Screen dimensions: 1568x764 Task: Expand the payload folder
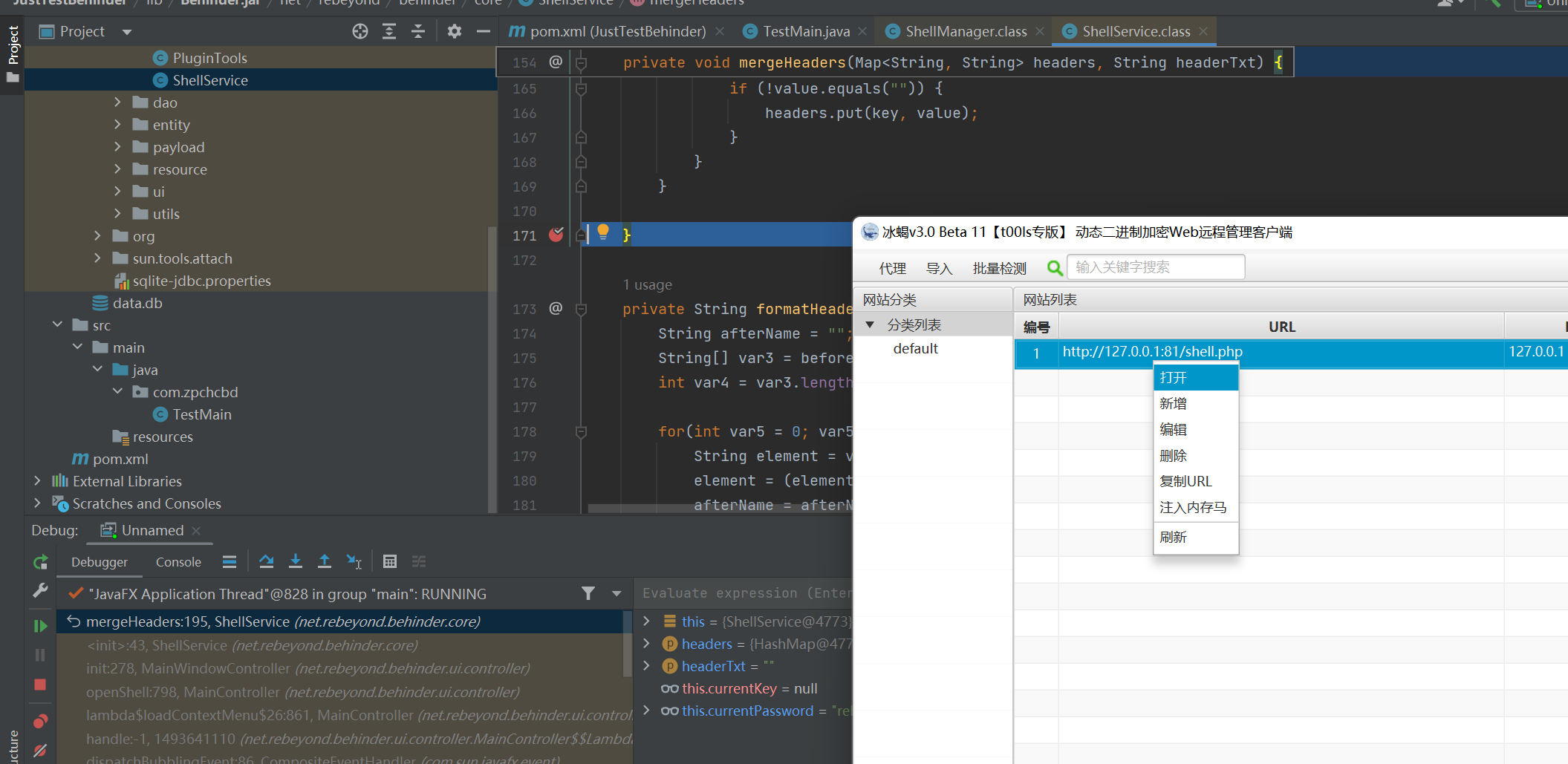[x=117, y=146]
